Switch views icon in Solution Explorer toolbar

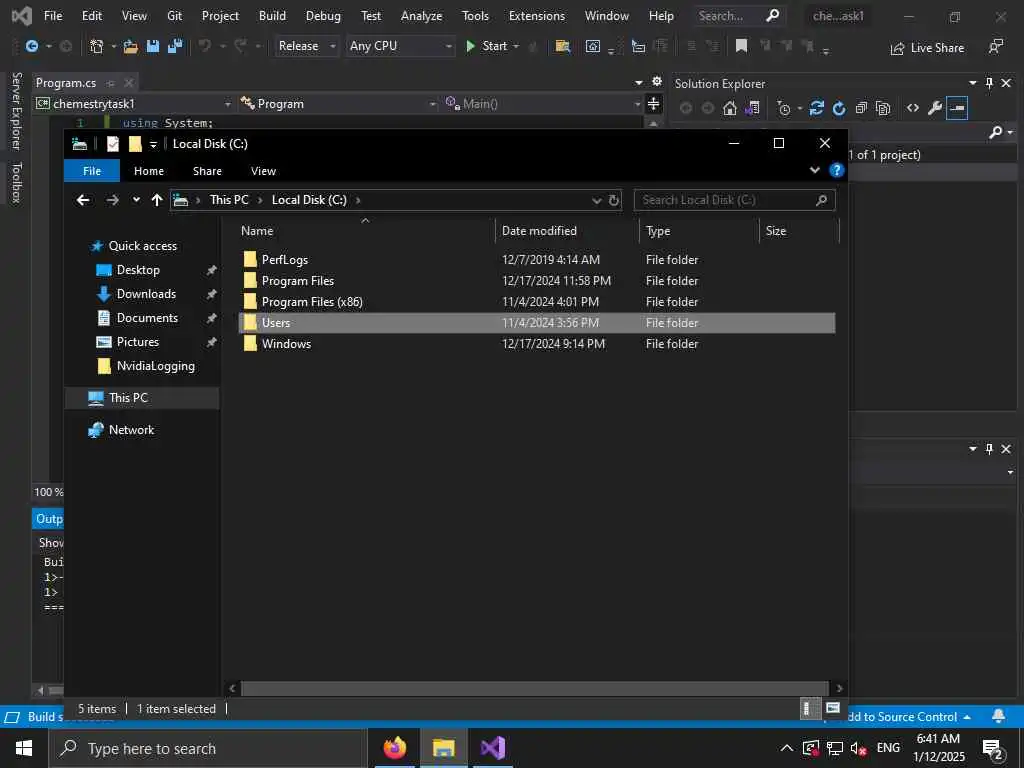pos(752,108)
